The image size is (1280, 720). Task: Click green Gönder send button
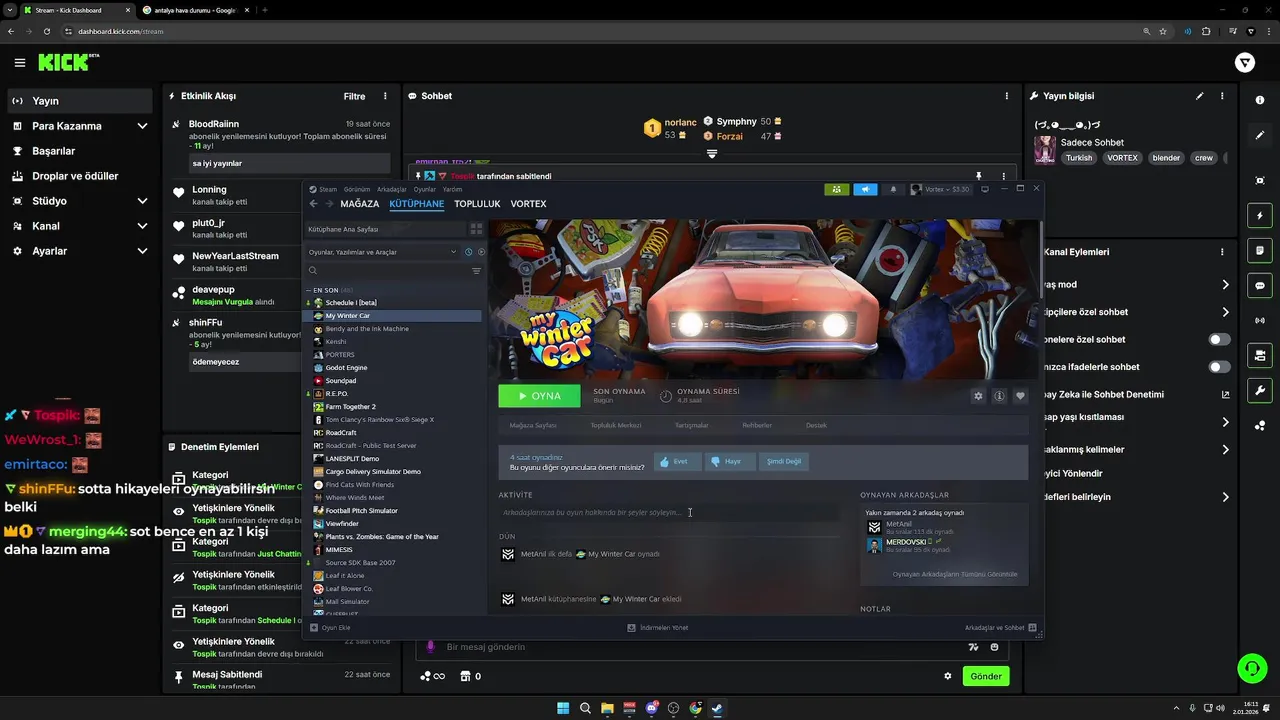(x=986, y=676)
